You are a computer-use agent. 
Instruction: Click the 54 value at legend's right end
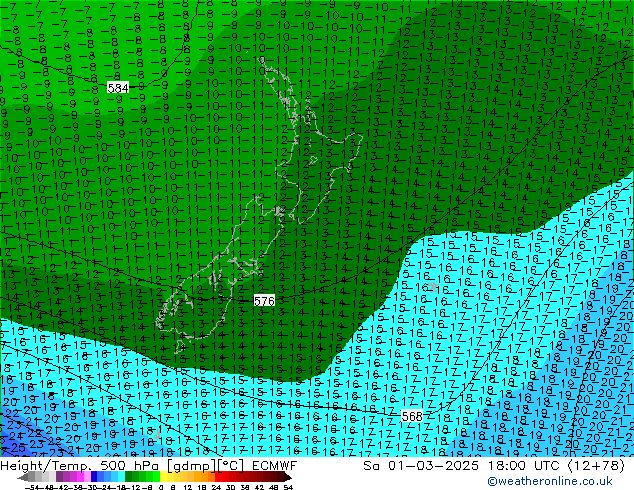[288, 487]
